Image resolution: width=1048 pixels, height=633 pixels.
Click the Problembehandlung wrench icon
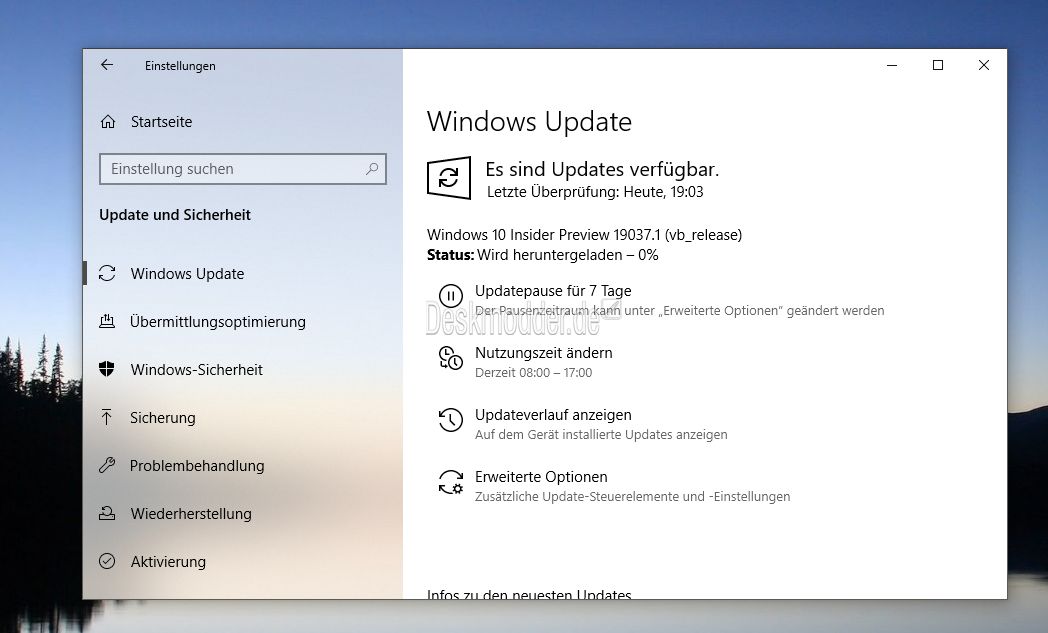click(107, 465)
